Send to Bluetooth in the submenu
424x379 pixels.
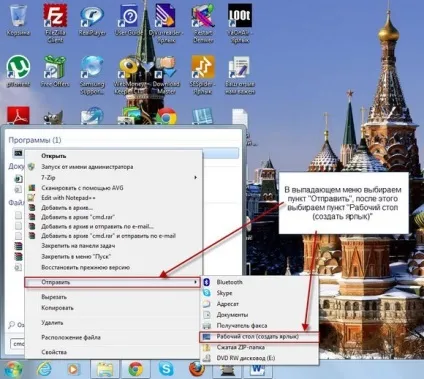pos(259,282)
